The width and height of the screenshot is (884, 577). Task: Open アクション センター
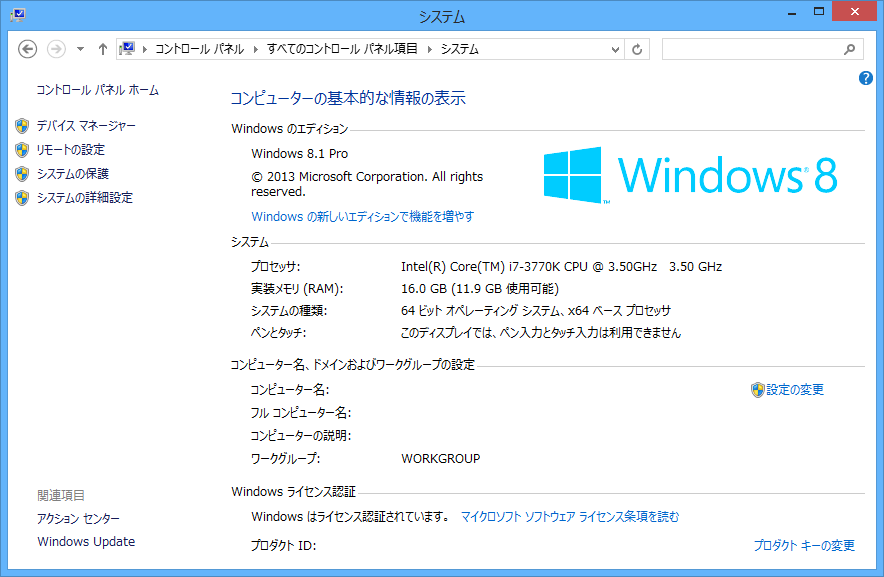tap(78, 518)
